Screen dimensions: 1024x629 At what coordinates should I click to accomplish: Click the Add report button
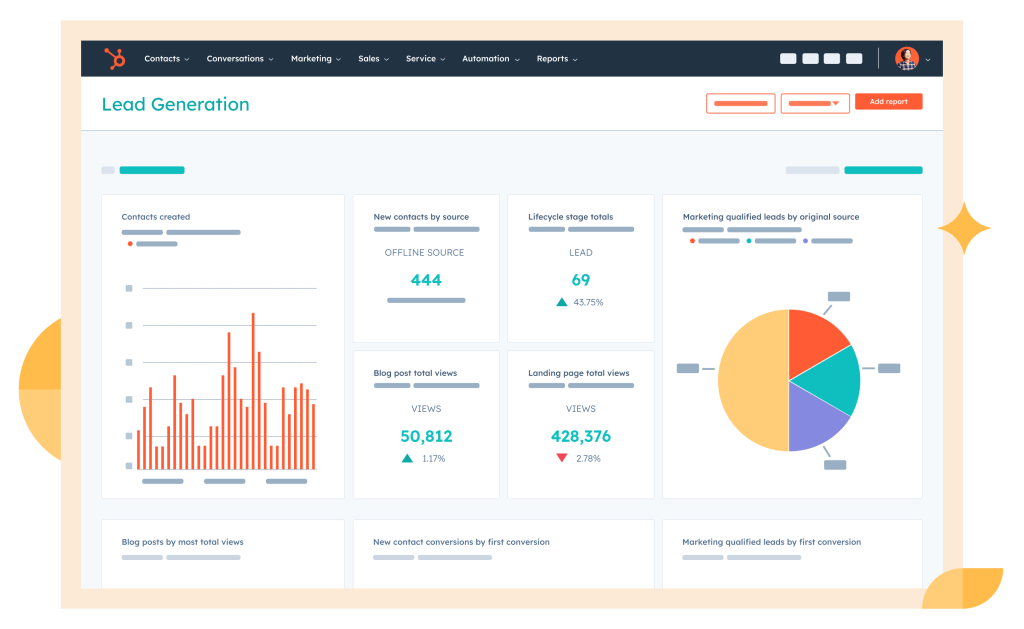click(x=888, y=102)
